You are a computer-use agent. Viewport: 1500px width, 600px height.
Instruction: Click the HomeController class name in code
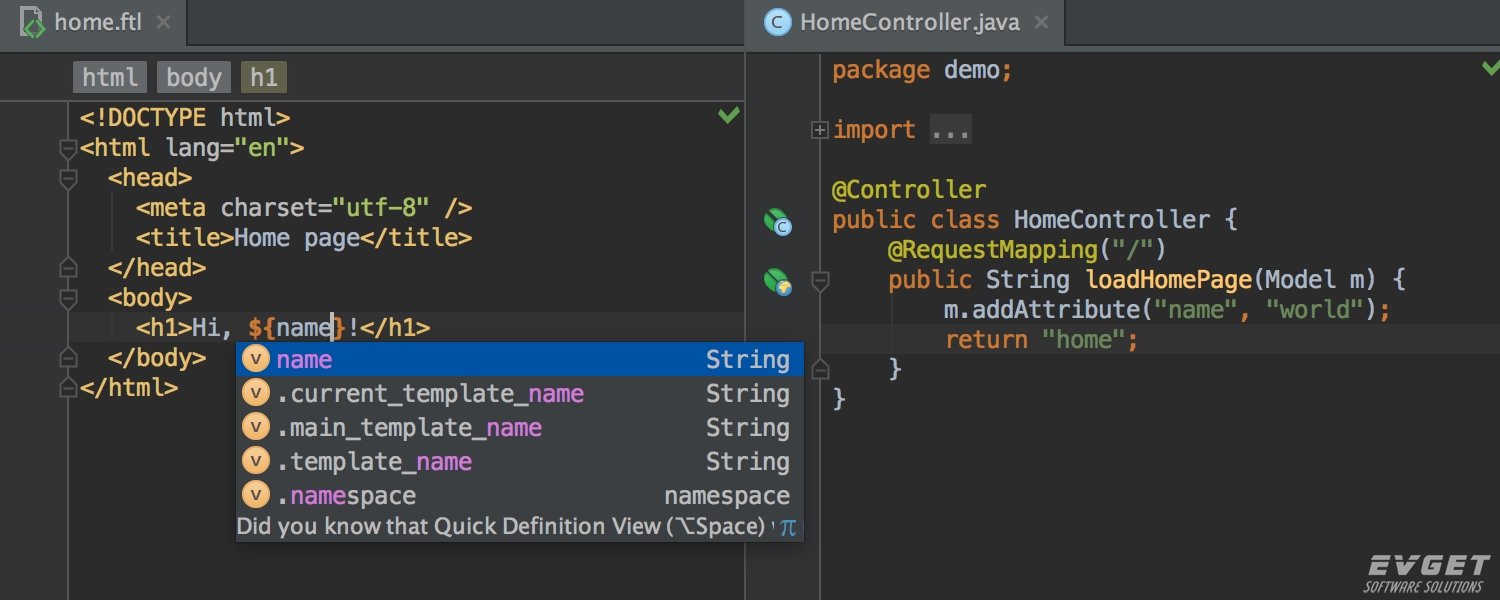click(1112, 220)
